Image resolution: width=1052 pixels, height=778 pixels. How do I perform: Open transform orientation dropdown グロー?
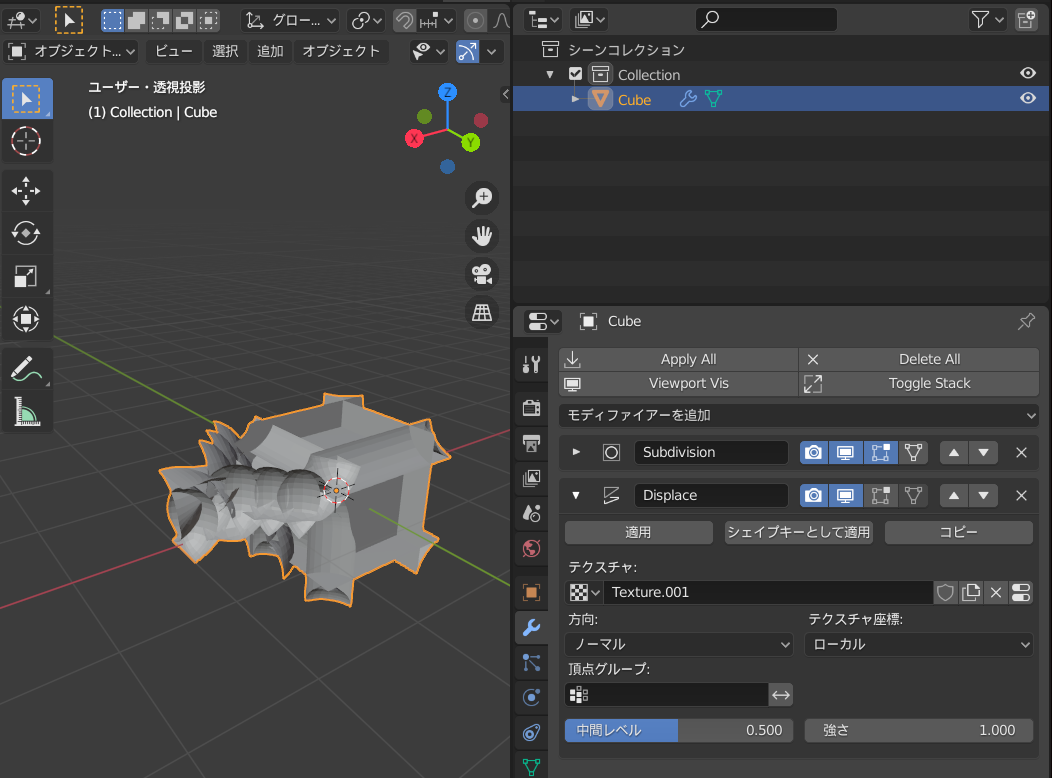291,21
